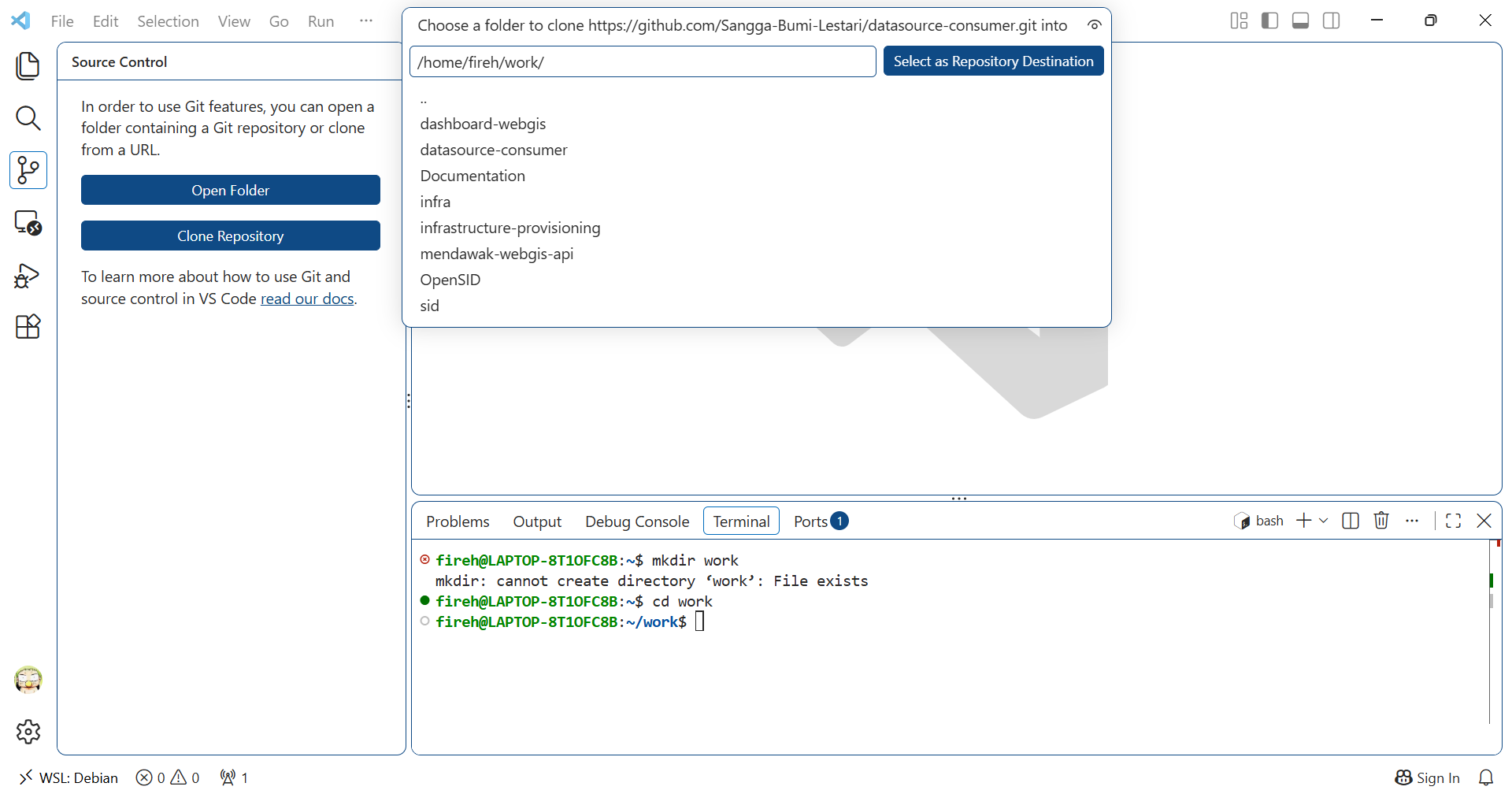The image size is (1512, 794).
Task: Select the infra folder
Action: pos(756,202)
